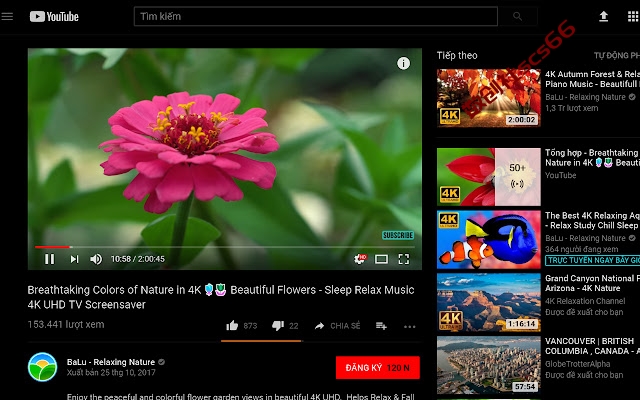Enter fullscreen mode
Screen dimensions: 640x400
[404, 259]
